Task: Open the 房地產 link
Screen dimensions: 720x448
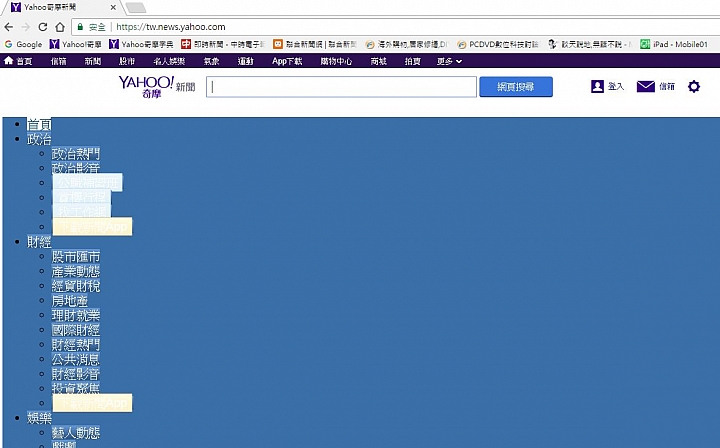Action: pyautogui.click(x=70, y=301)
